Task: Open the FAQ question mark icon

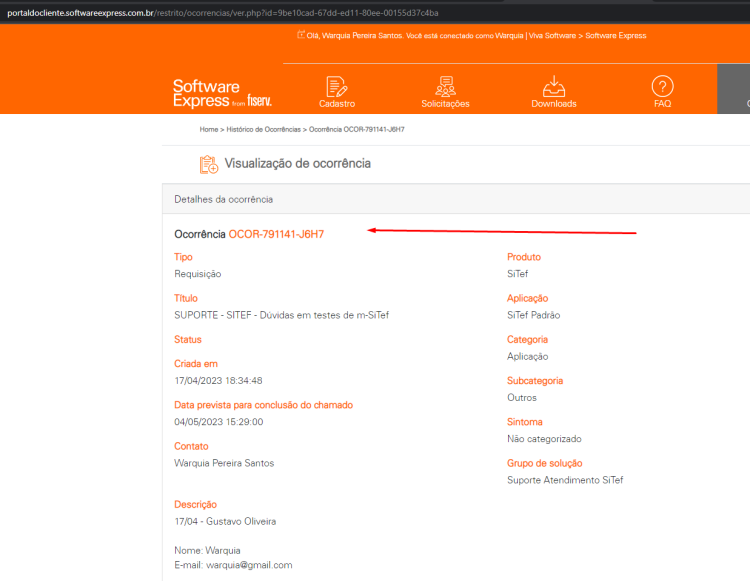Action: 662,87
